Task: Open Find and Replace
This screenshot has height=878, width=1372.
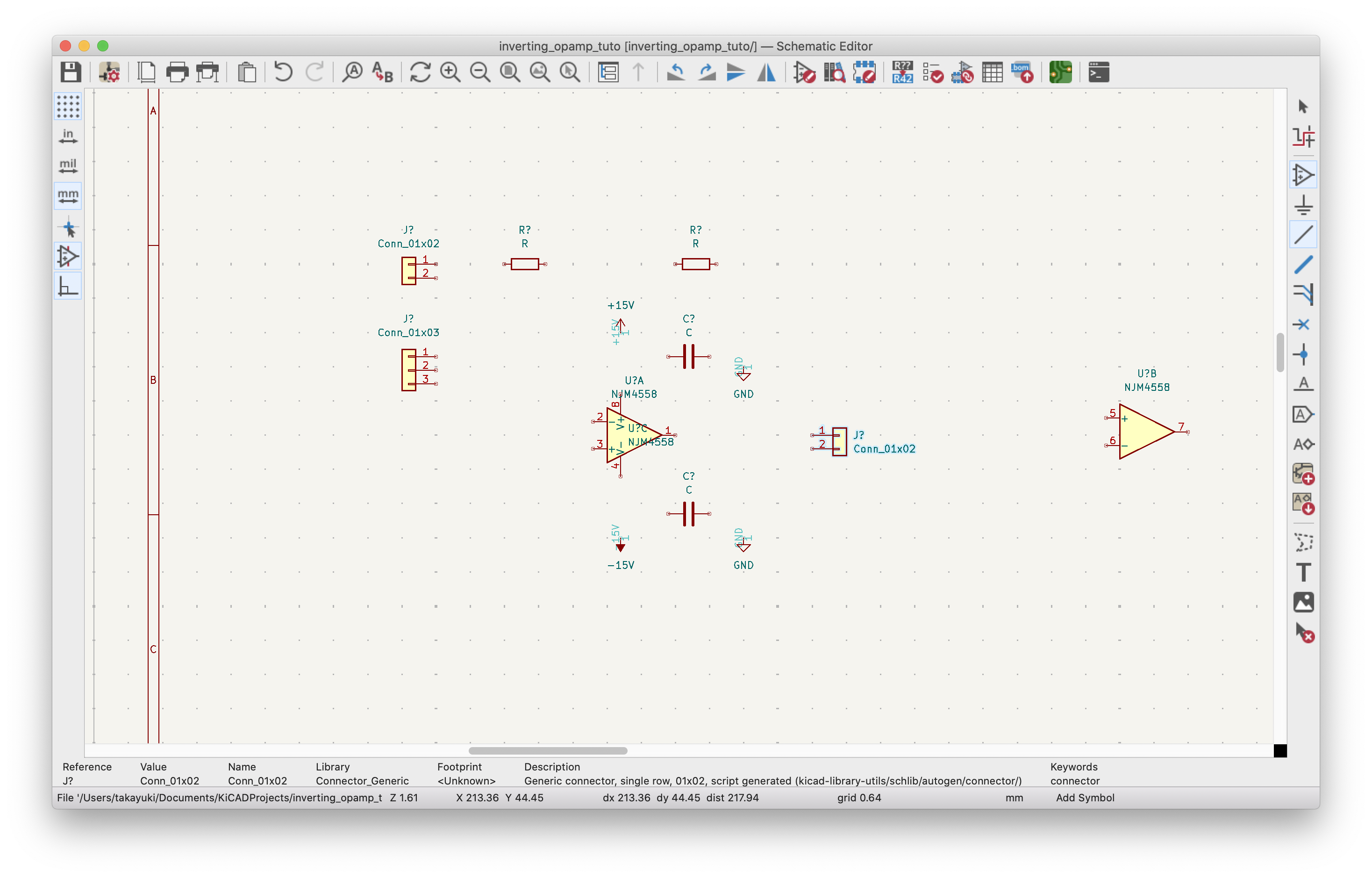Action: coord(382,72)
